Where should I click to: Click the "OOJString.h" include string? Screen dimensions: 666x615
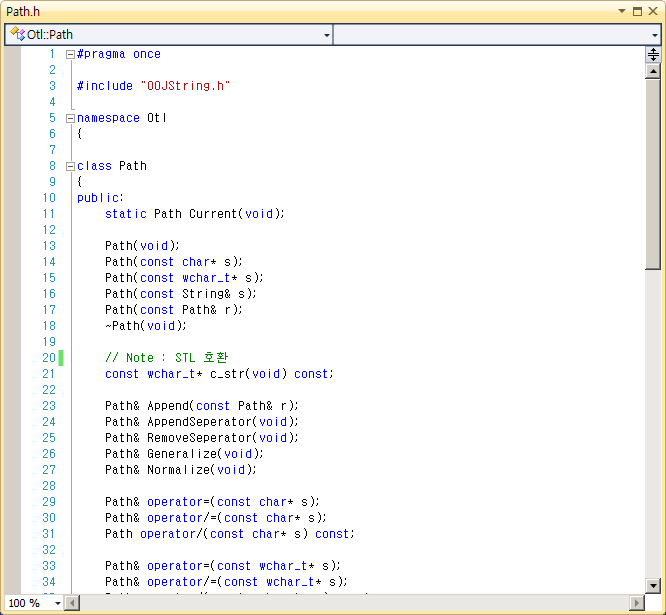[185, 86]
